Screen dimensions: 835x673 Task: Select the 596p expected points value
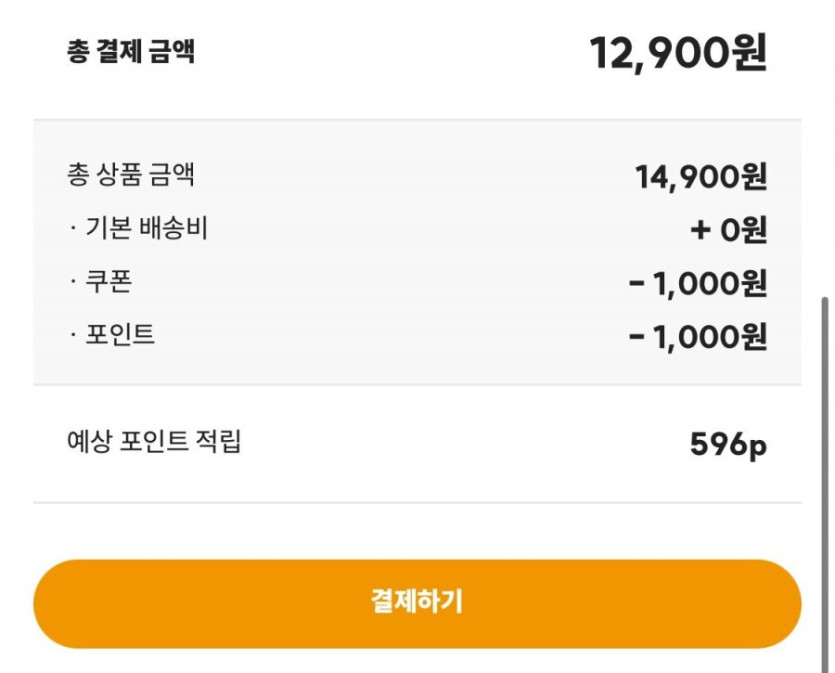(x=728, y=444)
